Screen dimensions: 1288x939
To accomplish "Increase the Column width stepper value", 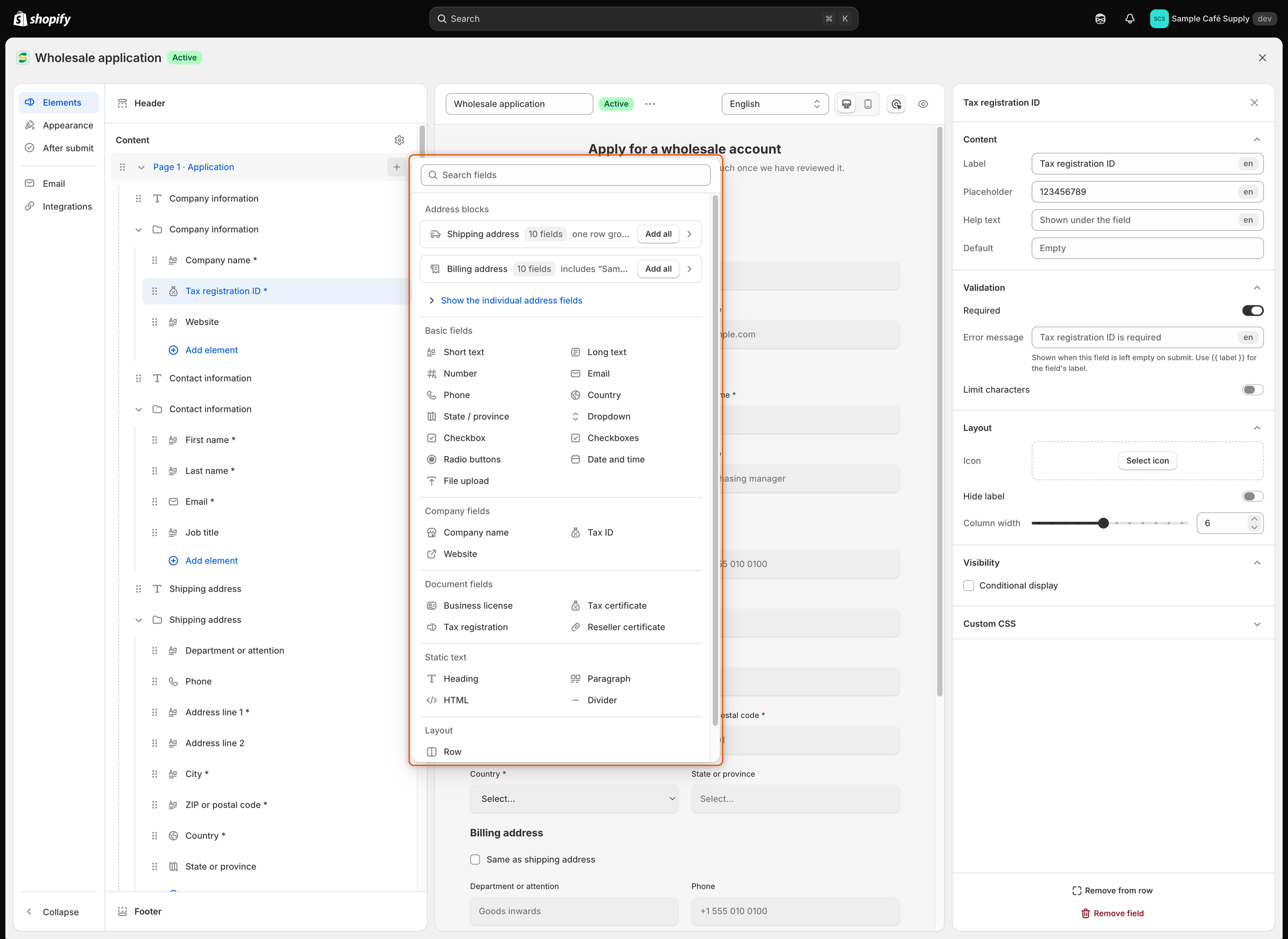I will (1254, 519).
